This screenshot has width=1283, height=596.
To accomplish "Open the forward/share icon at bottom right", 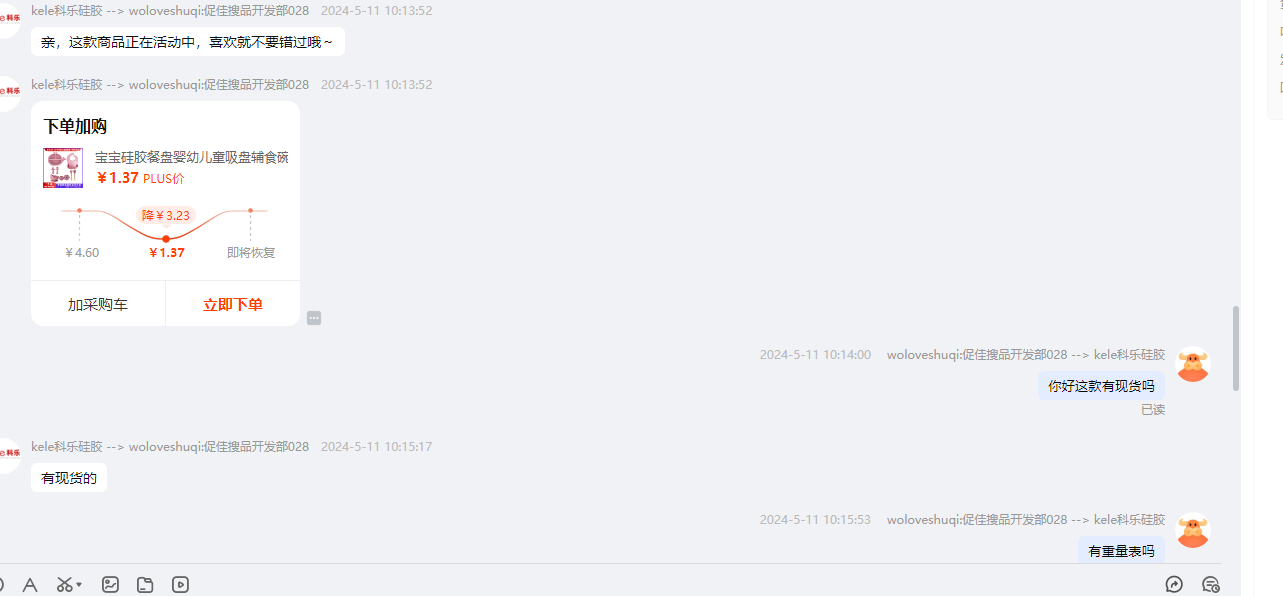I will point(1175,585).
